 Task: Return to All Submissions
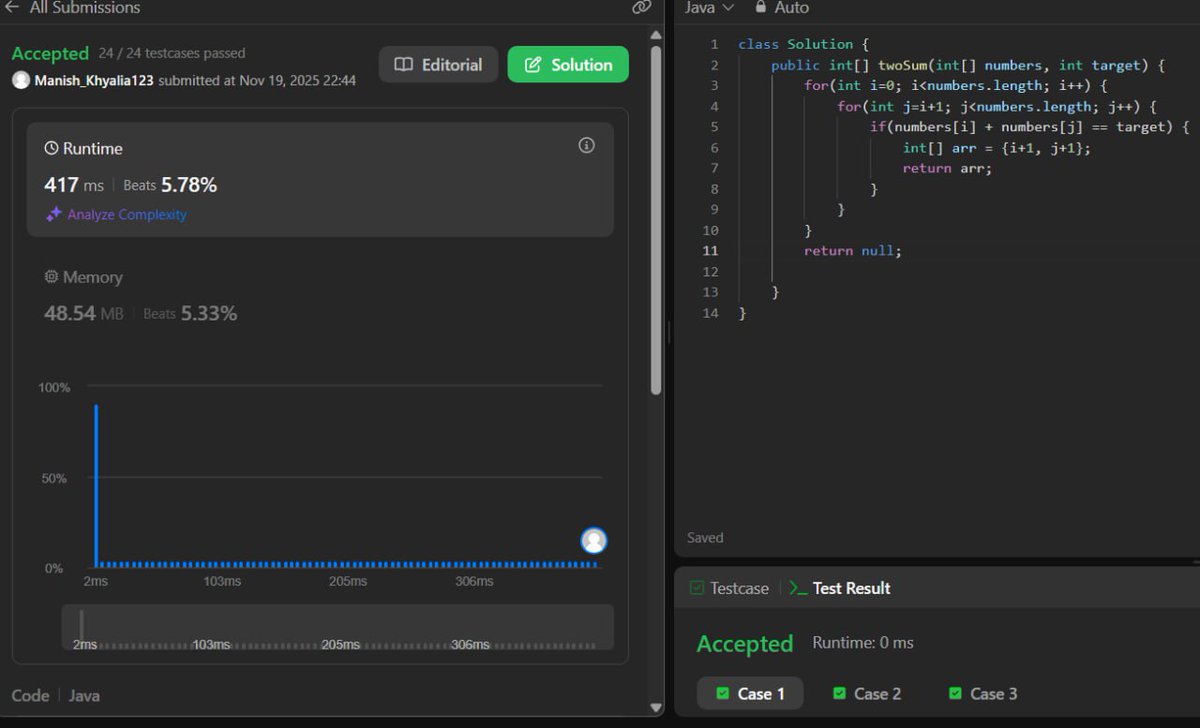(x=85, y=7)
